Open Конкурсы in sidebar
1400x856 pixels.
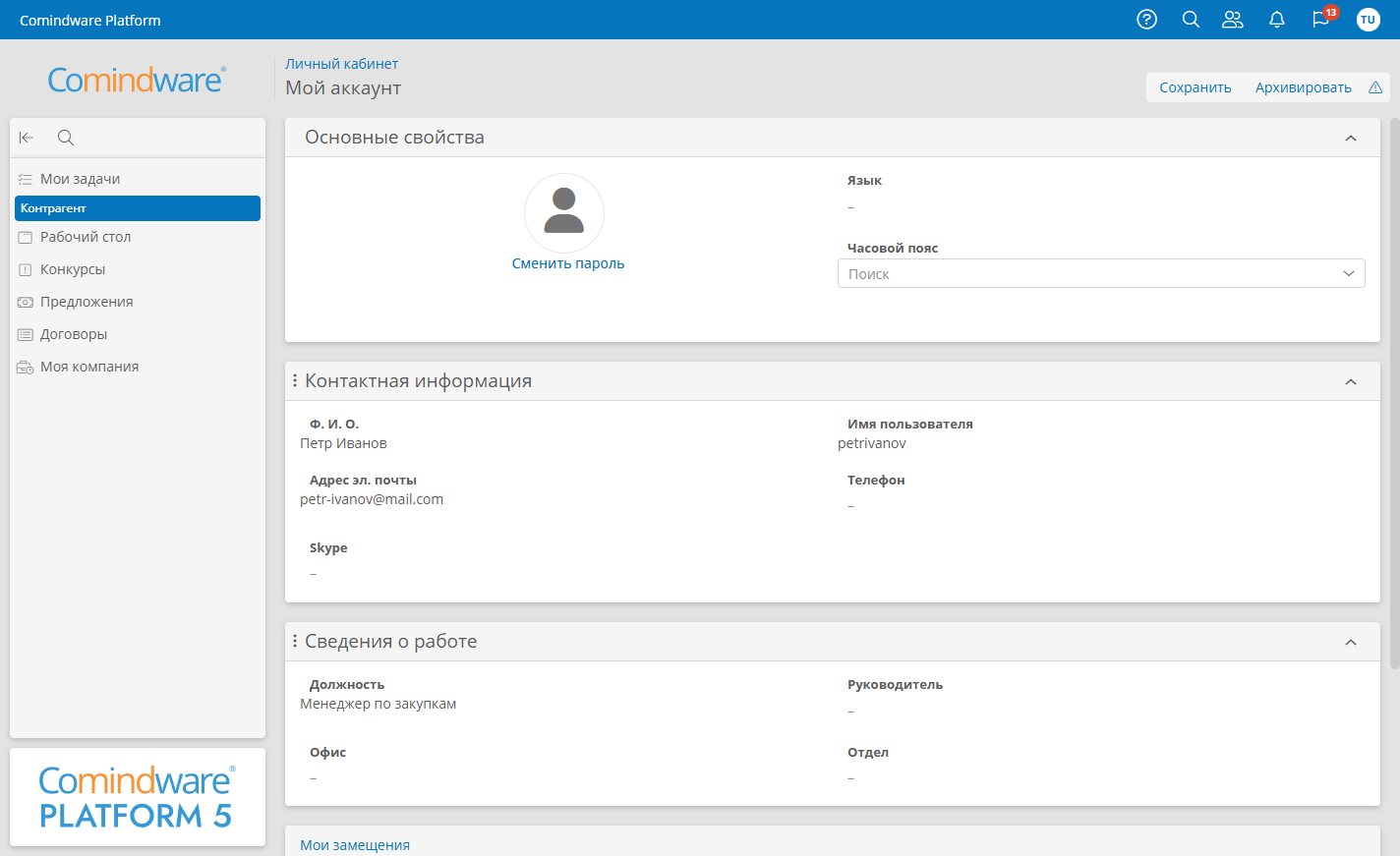[138, 269]
